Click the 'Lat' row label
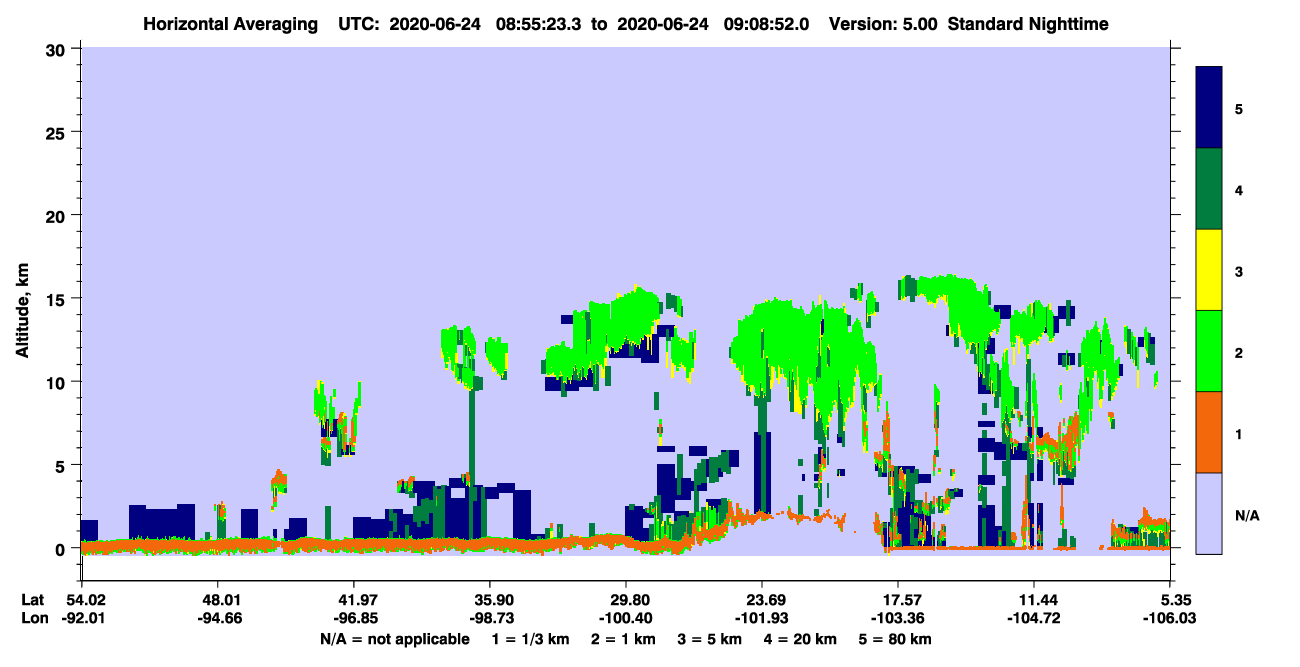Image resolution: width=1300 pixels, height=667 pixels. coord(33,599)
